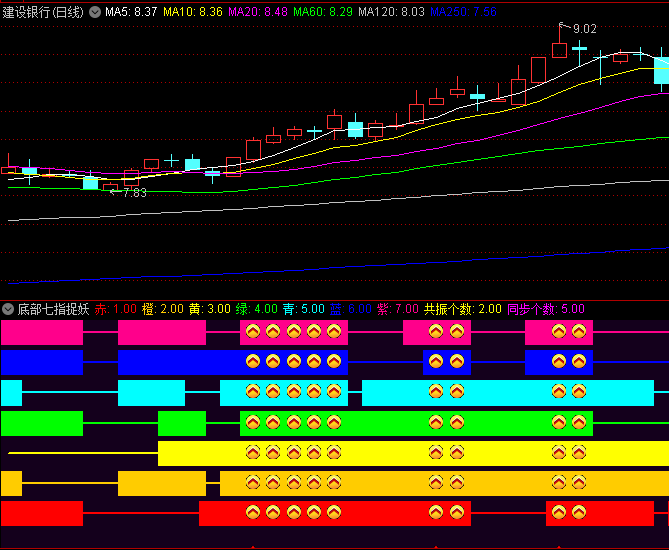Viewport: 669px width, 550px height.
Task: Click the 底部七指捉妖 indicator name
Action: coord(53,309)
